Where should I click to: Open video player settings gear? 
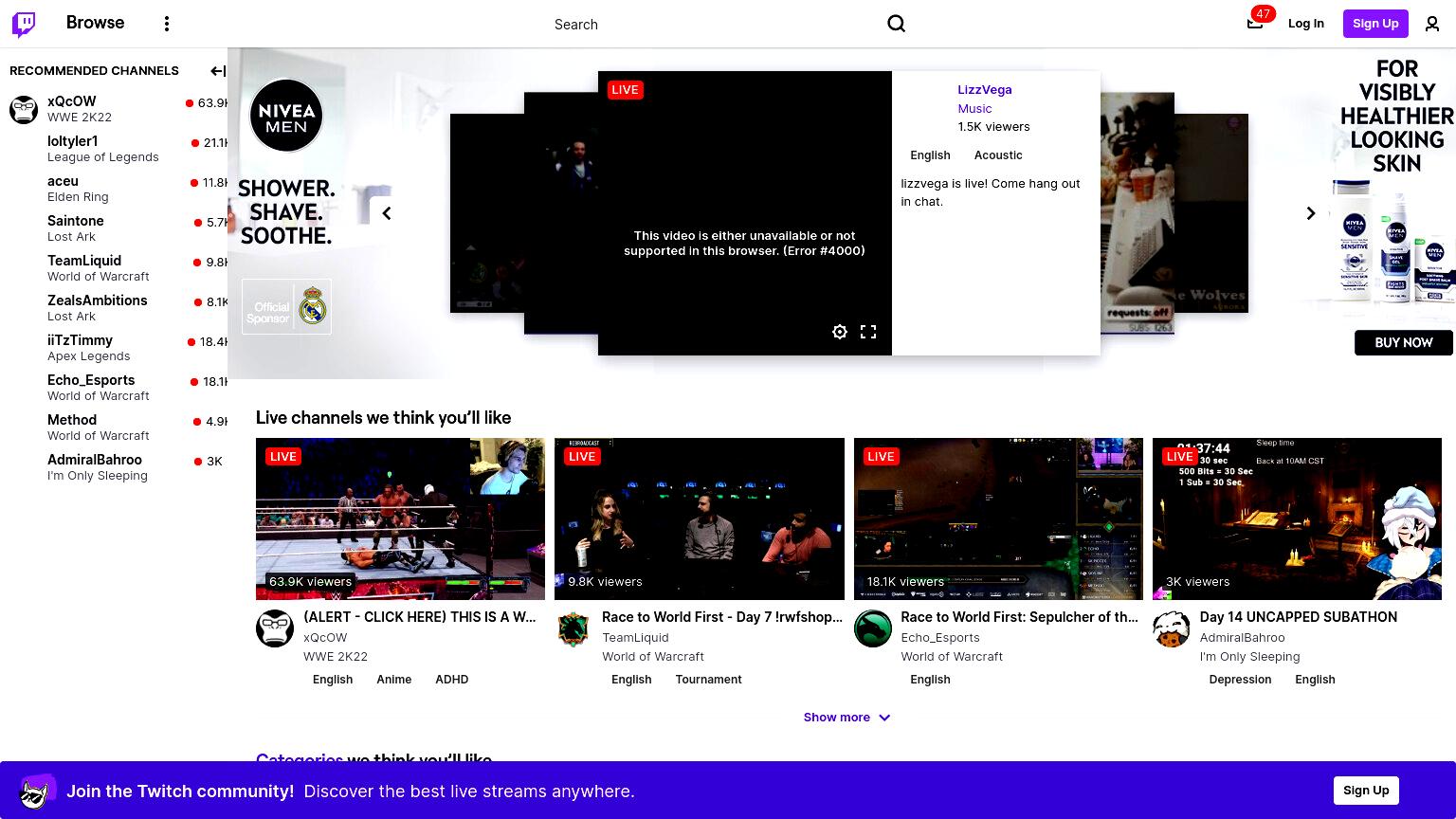[x=840, y=332]
